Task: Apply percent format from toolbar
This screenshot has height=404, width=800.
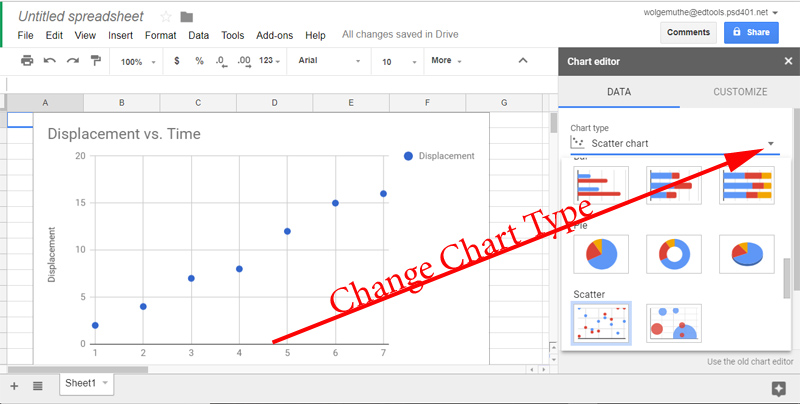Action: coord(199,61)
